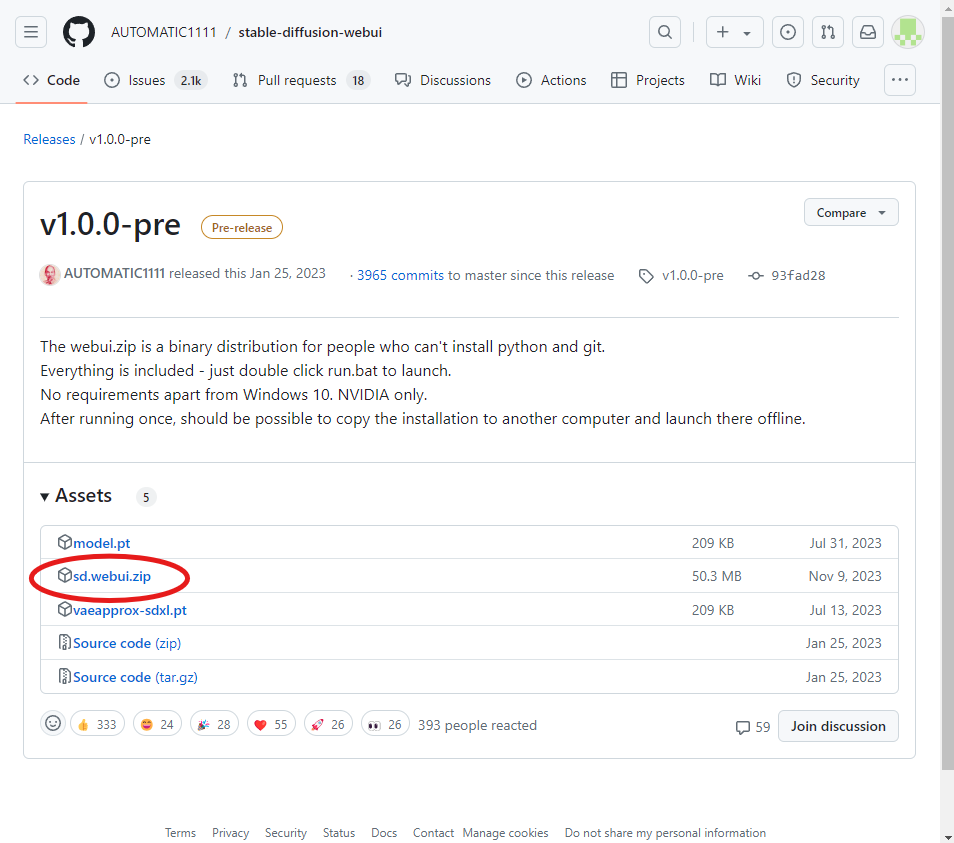954x843 pixels.
Task: Toggle the eyes reaction (26)
Action: tap(385, 724)
